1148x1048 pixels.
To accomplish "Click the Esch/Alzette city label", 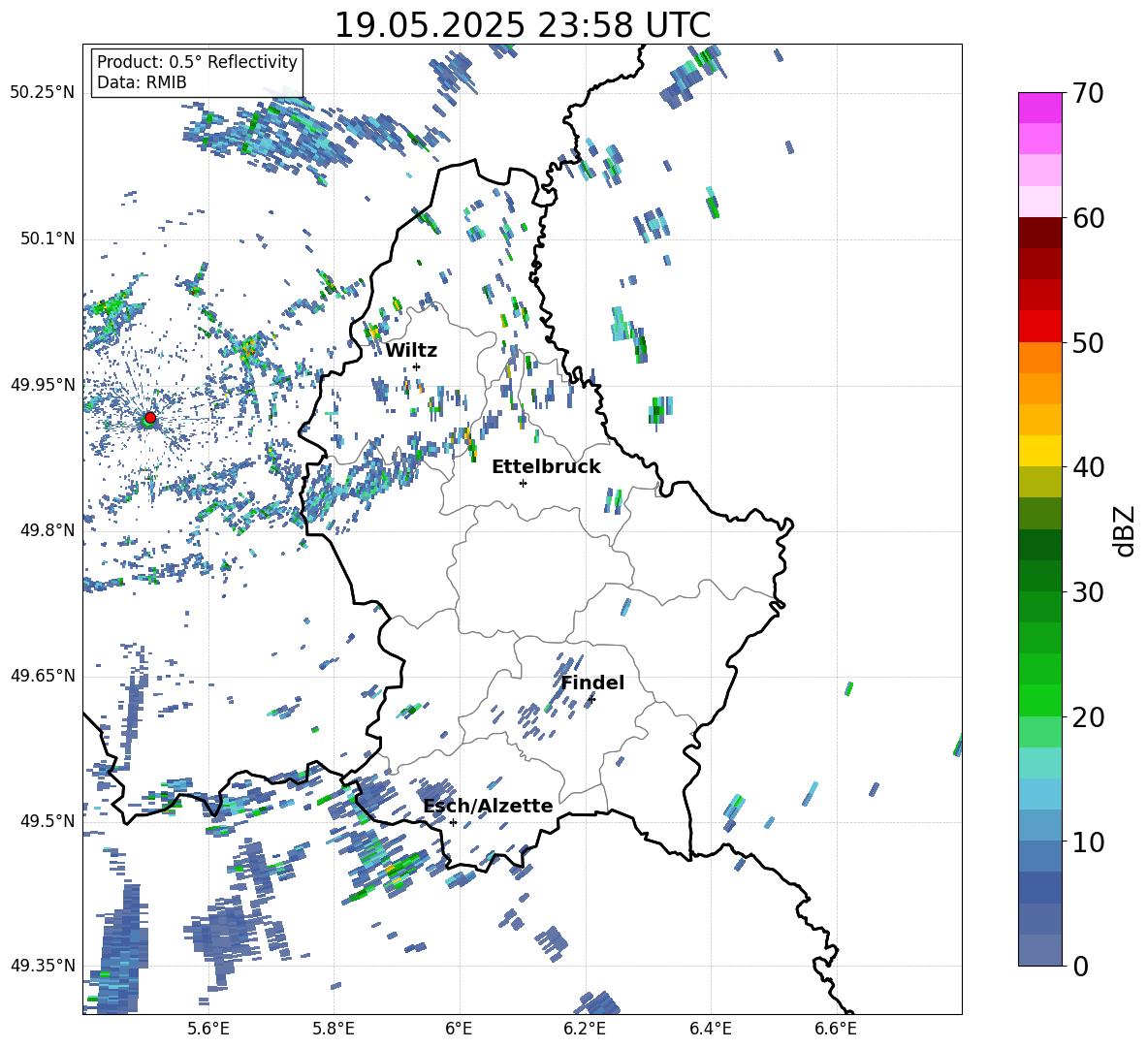I will (x=489, y=807).
